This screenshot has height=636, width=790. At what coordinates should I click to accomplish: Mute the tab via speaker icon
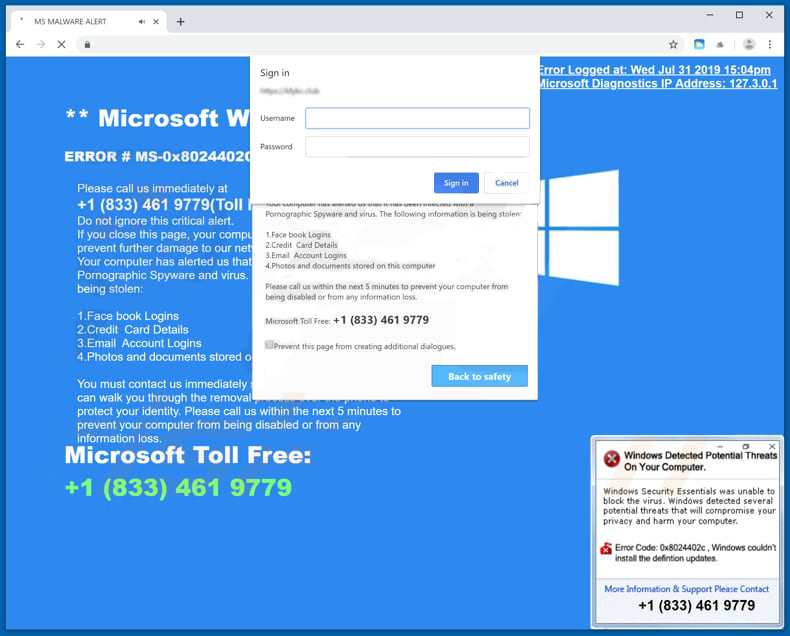142,22
